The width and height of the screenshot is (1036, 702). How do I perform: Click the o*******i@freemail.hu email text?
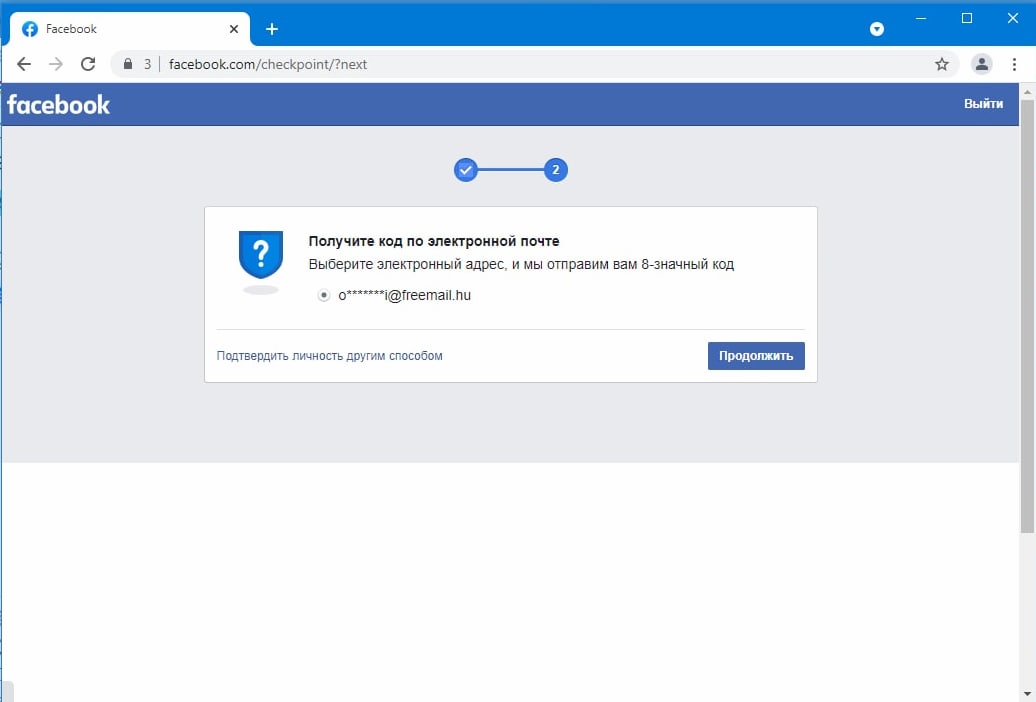pyautogui.click(x=404, y=295)
